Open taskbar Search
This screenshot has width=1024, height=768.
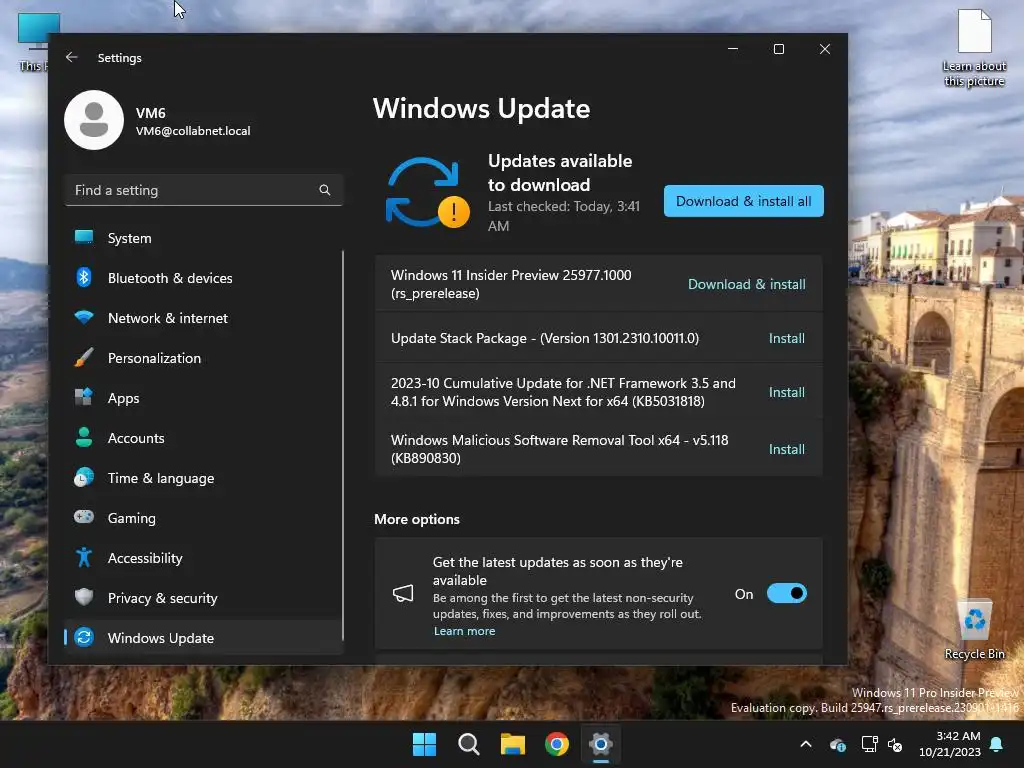point(468,744)
